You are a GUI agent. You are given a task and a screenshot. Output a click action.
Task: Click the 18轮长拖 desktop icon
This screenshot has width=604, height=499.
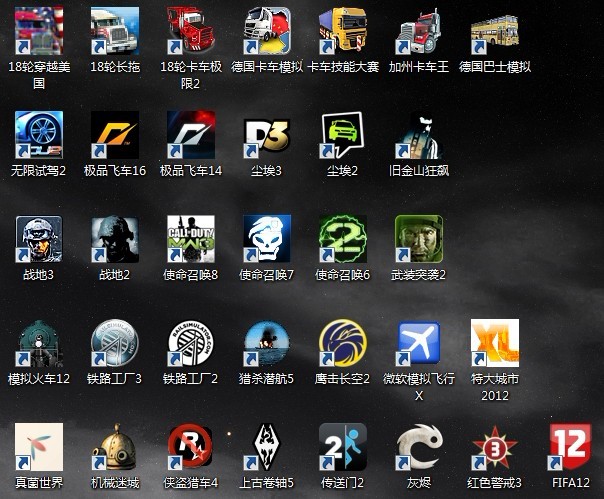[x=115, y=30]
